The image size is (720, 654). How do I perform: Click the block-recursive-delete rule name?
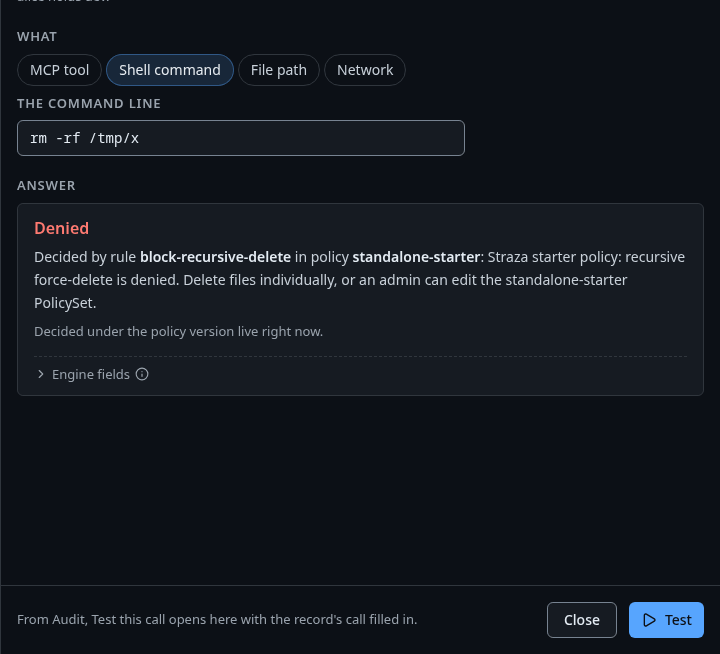[215, 257]
